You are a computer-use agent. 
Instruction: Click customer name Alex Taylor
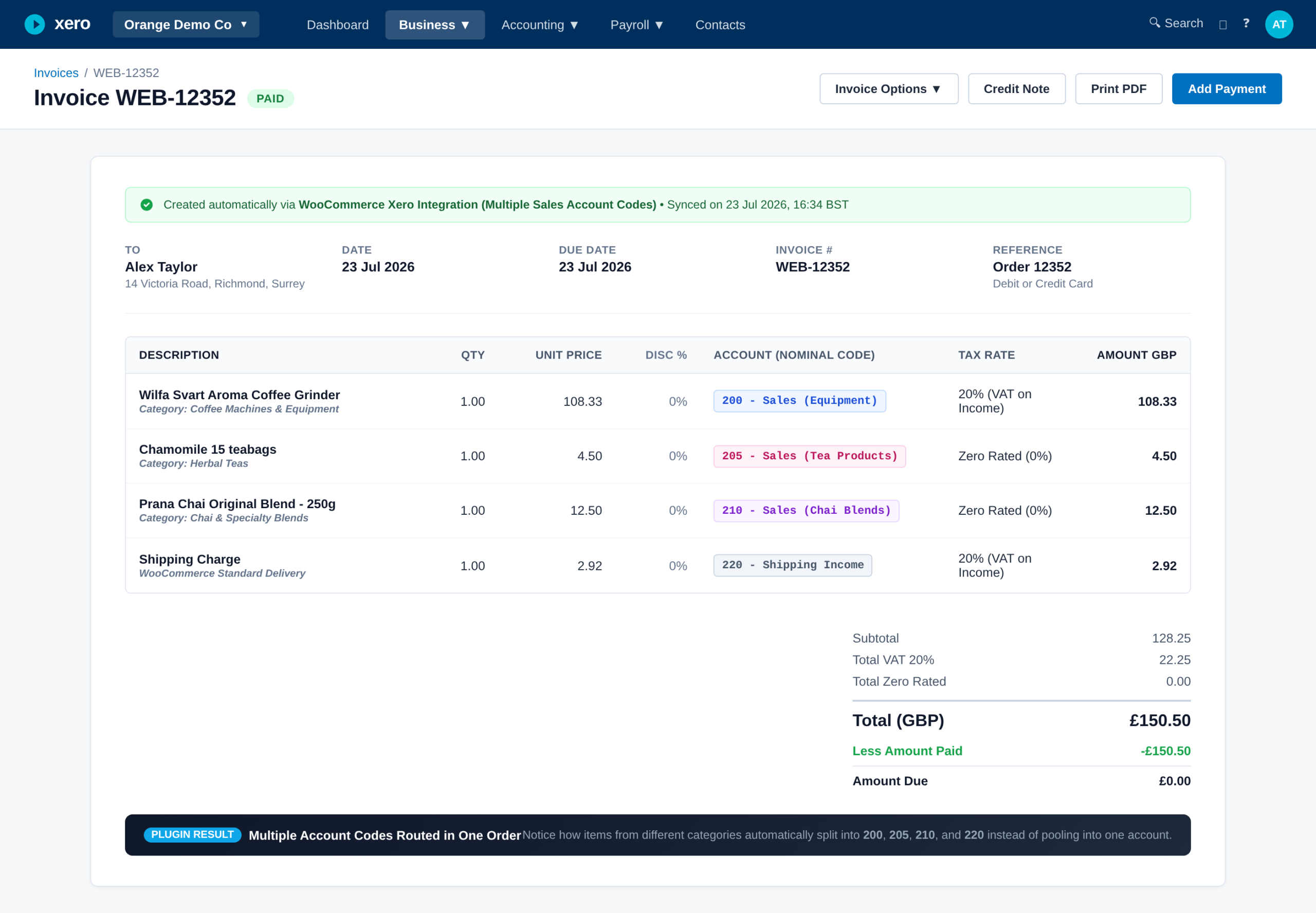(161, 267)
